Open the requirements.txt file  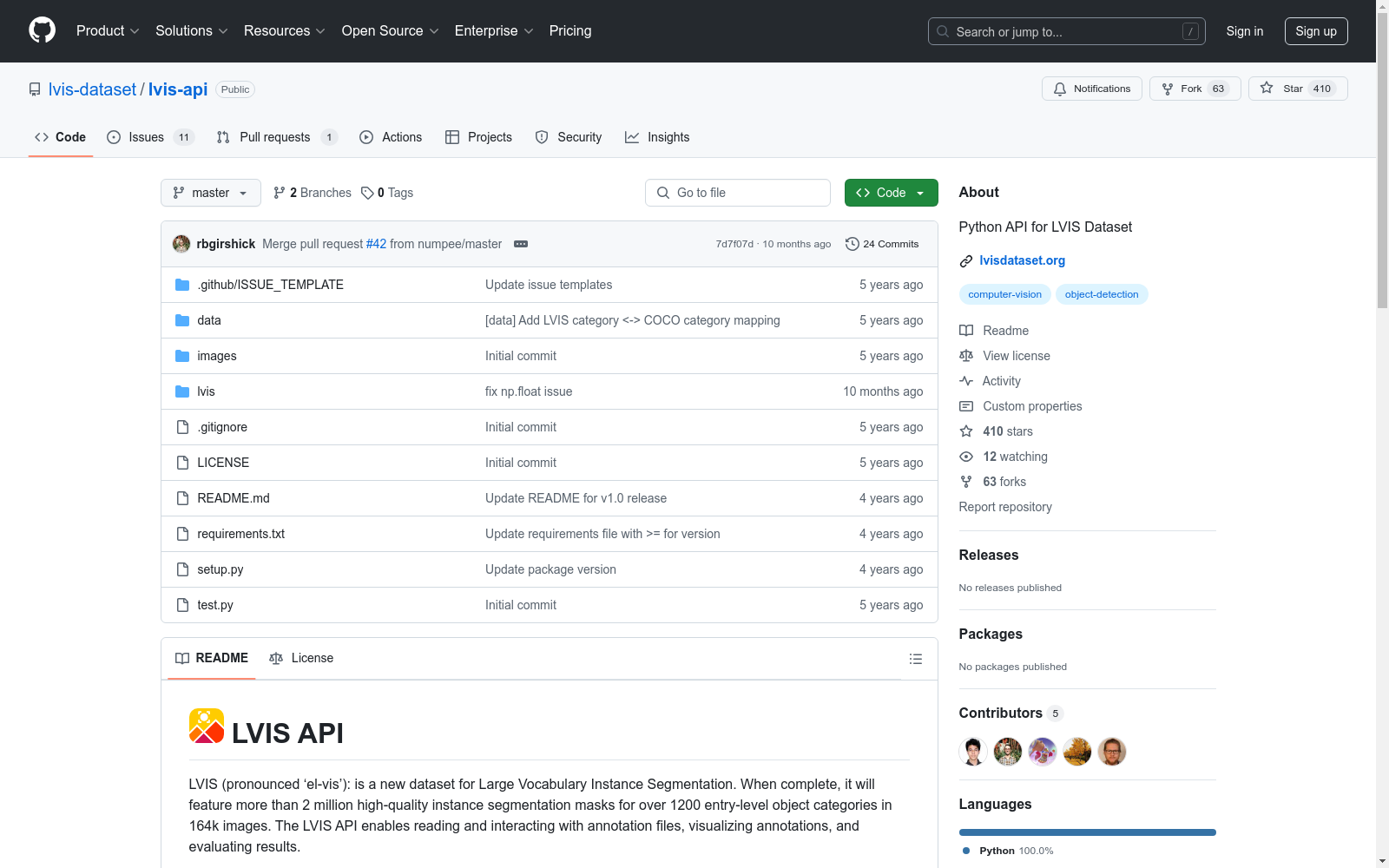click(x=240, y=534)
